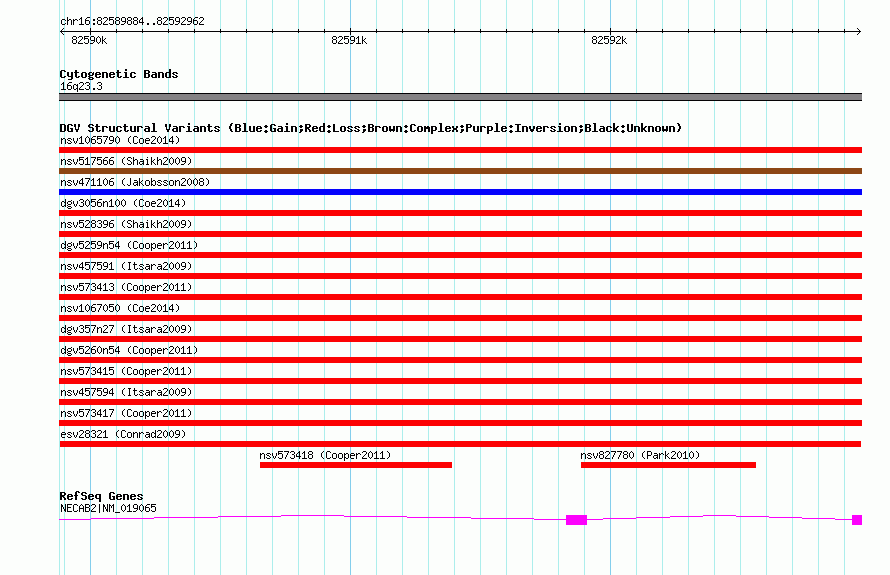Click the nsv573413 (Cooper2011) label text
Viewport: 890px width, 575px height.
[126, 287]
